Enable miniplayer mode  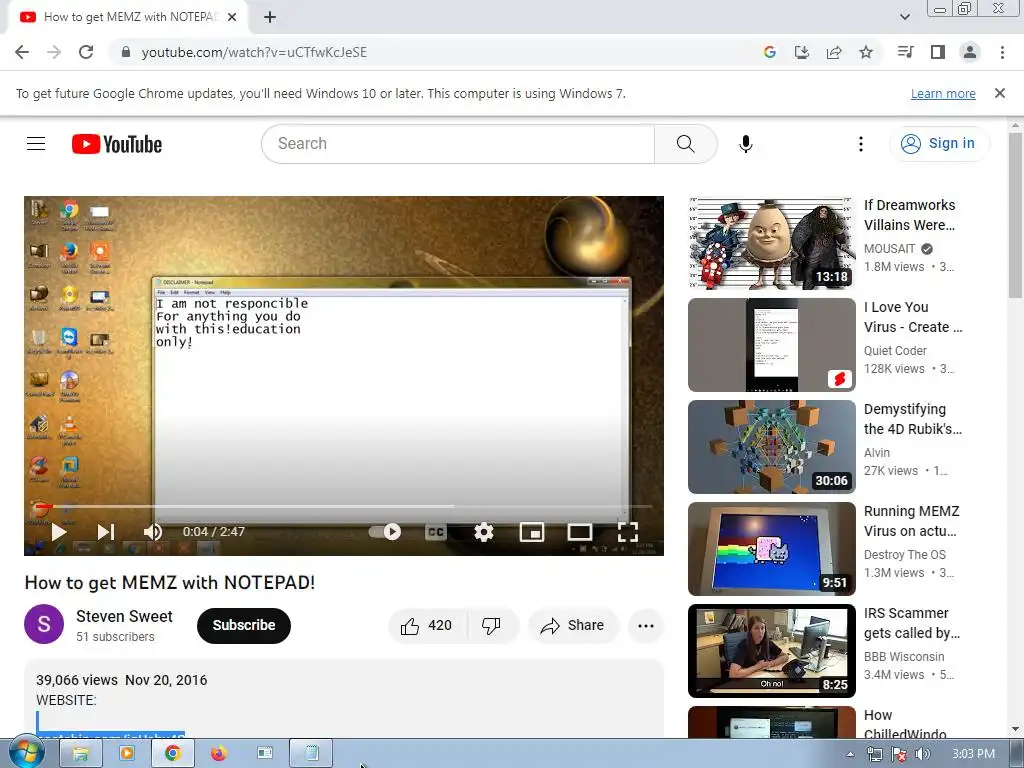pos(532,532)
